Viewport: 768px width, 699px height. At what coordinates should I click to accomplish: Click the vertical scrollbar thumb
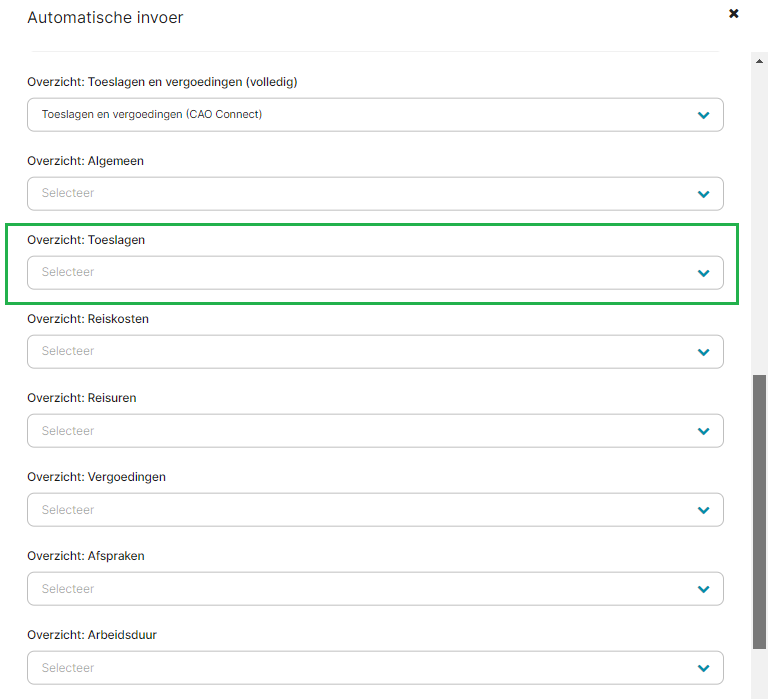759,512
